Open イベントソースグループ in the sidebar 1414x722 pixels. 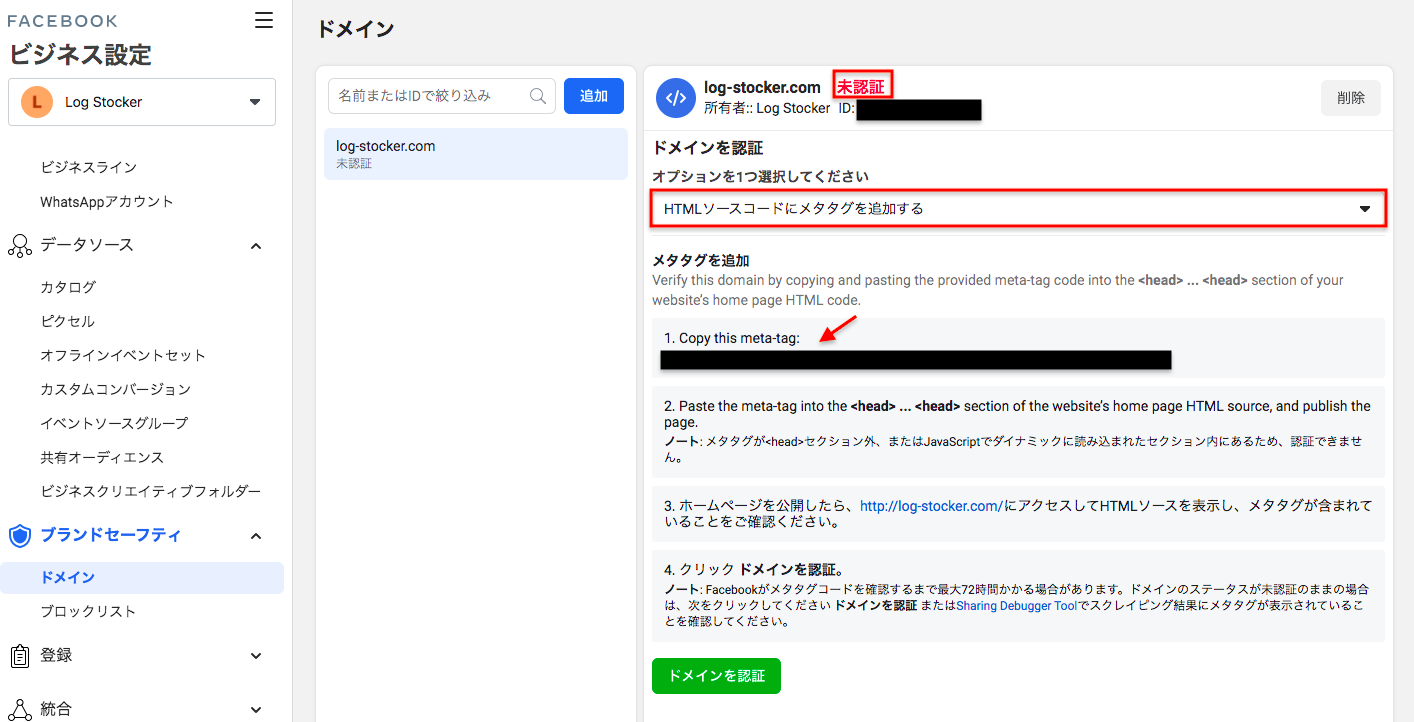[x=114, y=423]
